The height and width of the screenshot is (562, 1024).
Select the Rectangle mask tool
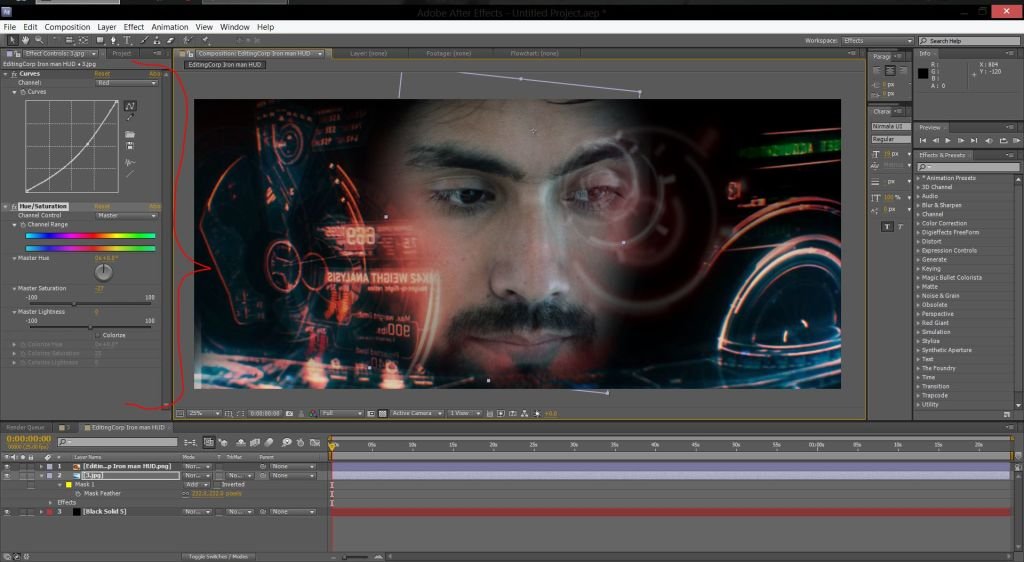[100, 40]
